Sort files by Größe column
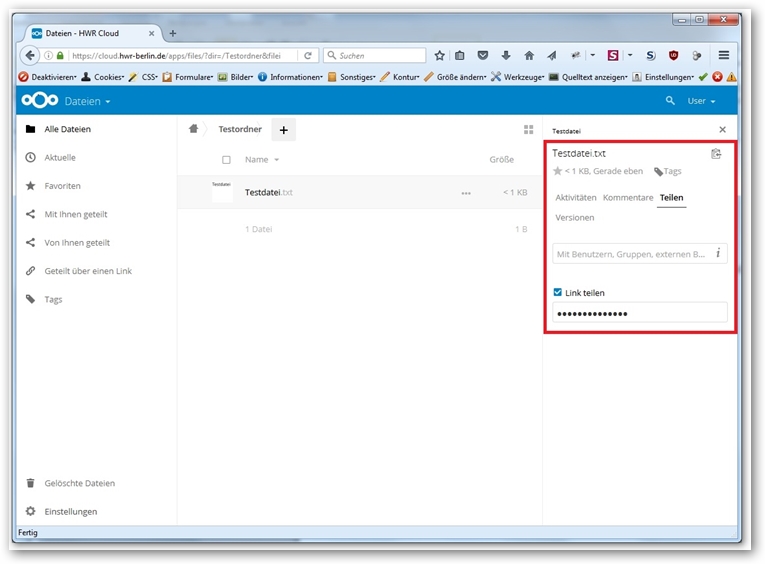Image resolution: width=765 pixels, height=564 pixels. [502, 160]
